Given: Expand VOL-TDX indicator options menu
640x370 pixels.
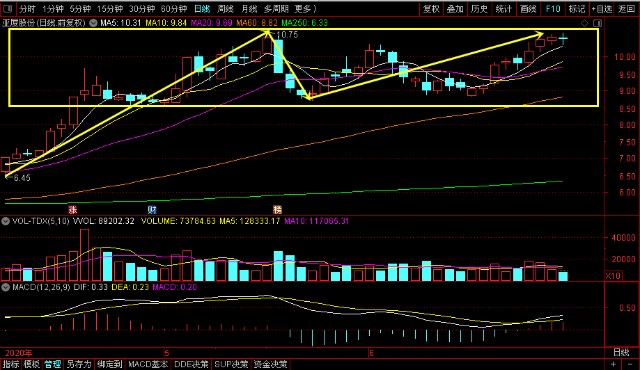Looking at the screenshot, I should [5, 221].
